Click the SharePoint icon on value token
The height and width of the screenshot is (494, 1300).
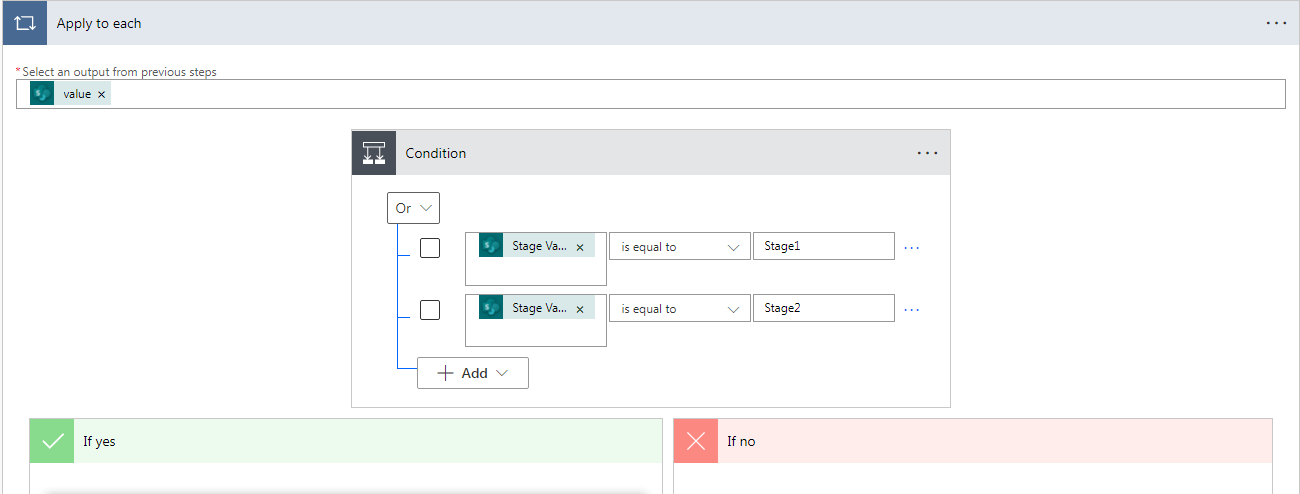[x=42, y=94]
